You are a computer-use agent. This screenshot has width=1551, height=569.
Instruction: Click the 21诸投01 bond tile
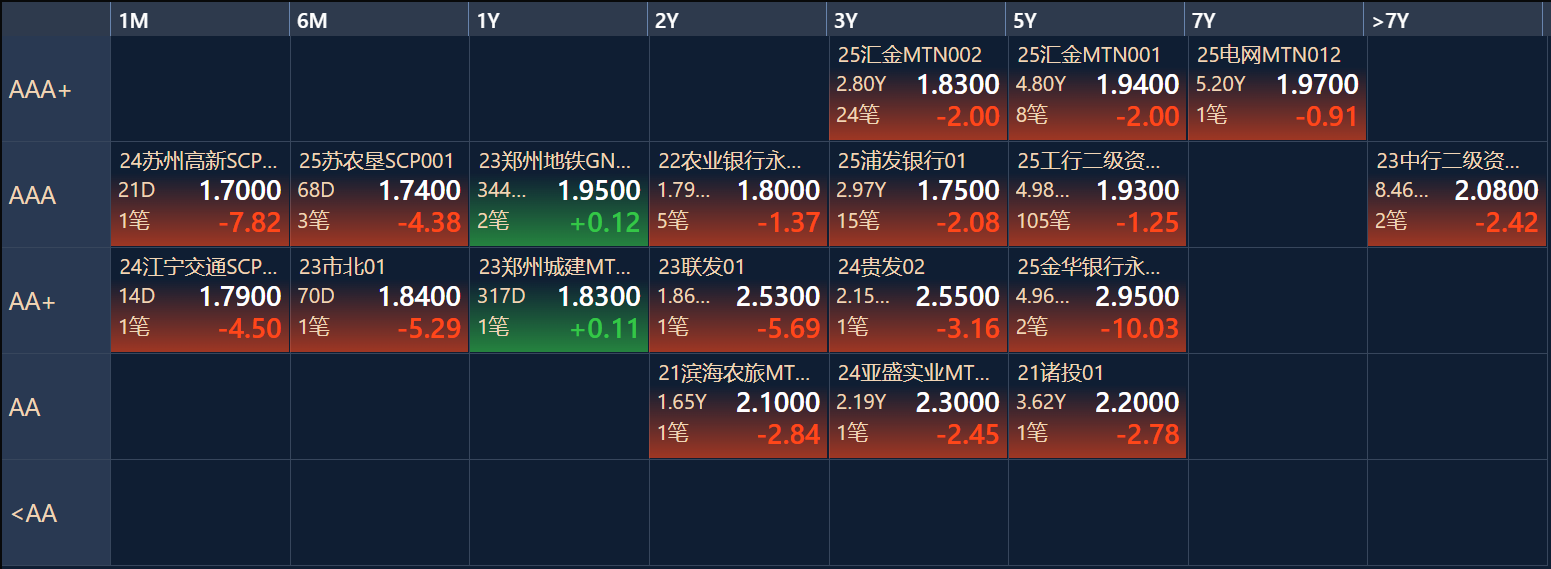pyautogui.click(x=1097, y=406)
